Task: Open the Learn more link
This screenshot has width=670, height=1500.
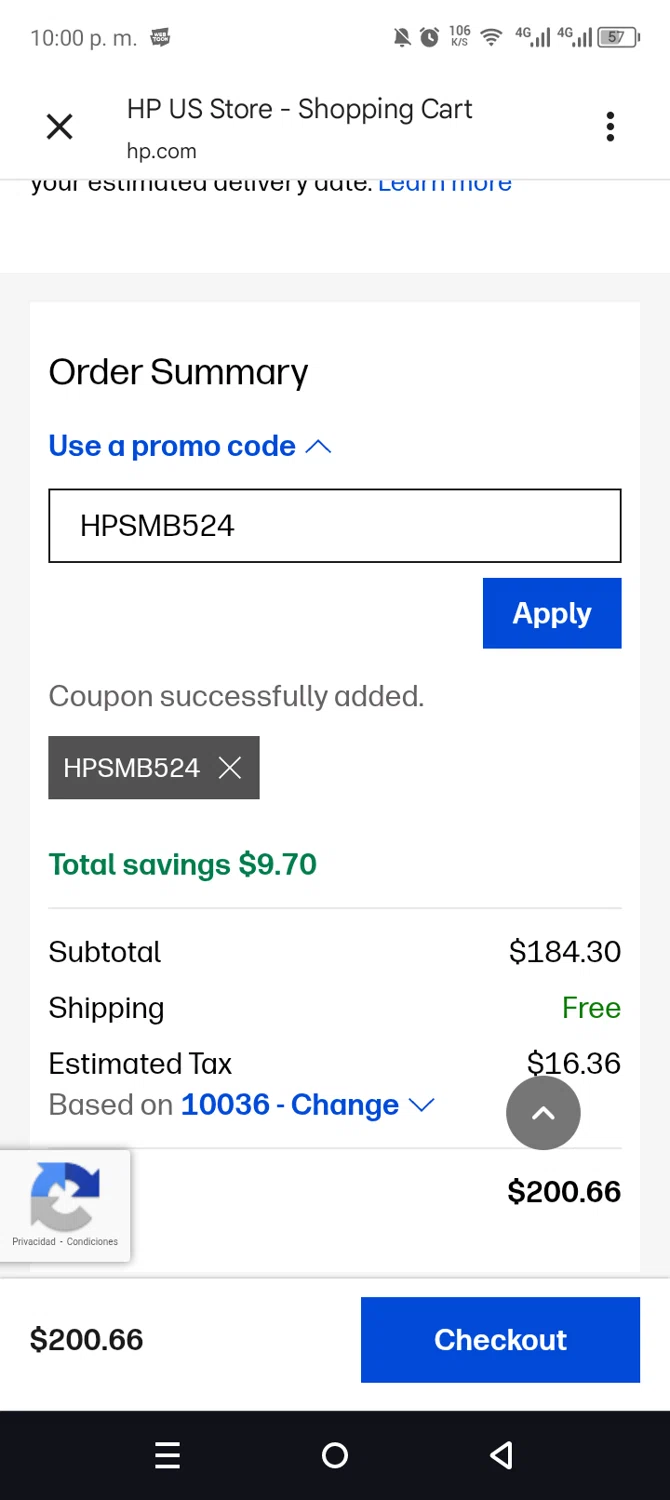Action: point(445,184)
